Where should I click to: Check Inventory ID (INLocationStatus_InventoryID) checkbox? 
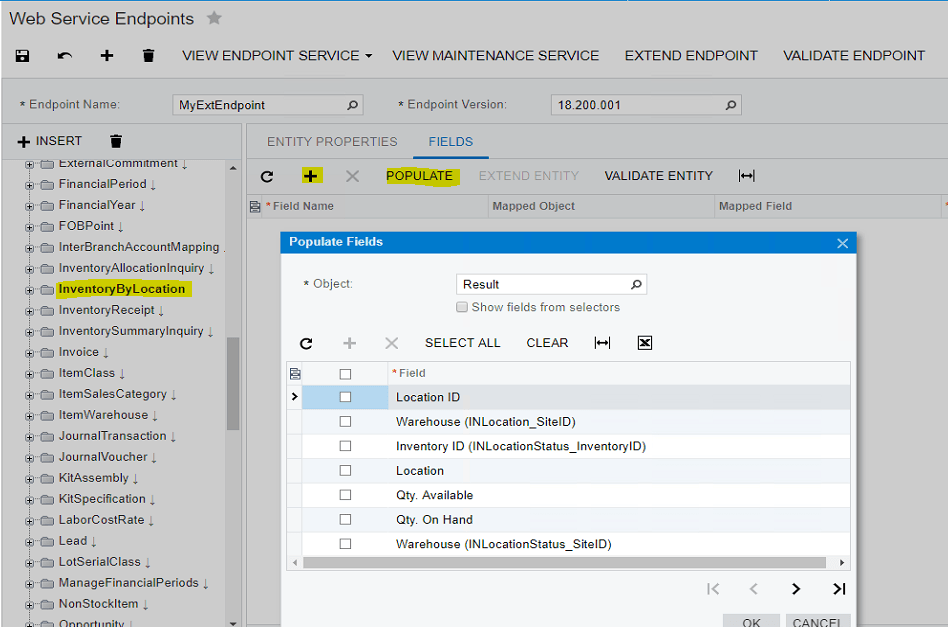(x=345, y=446)
